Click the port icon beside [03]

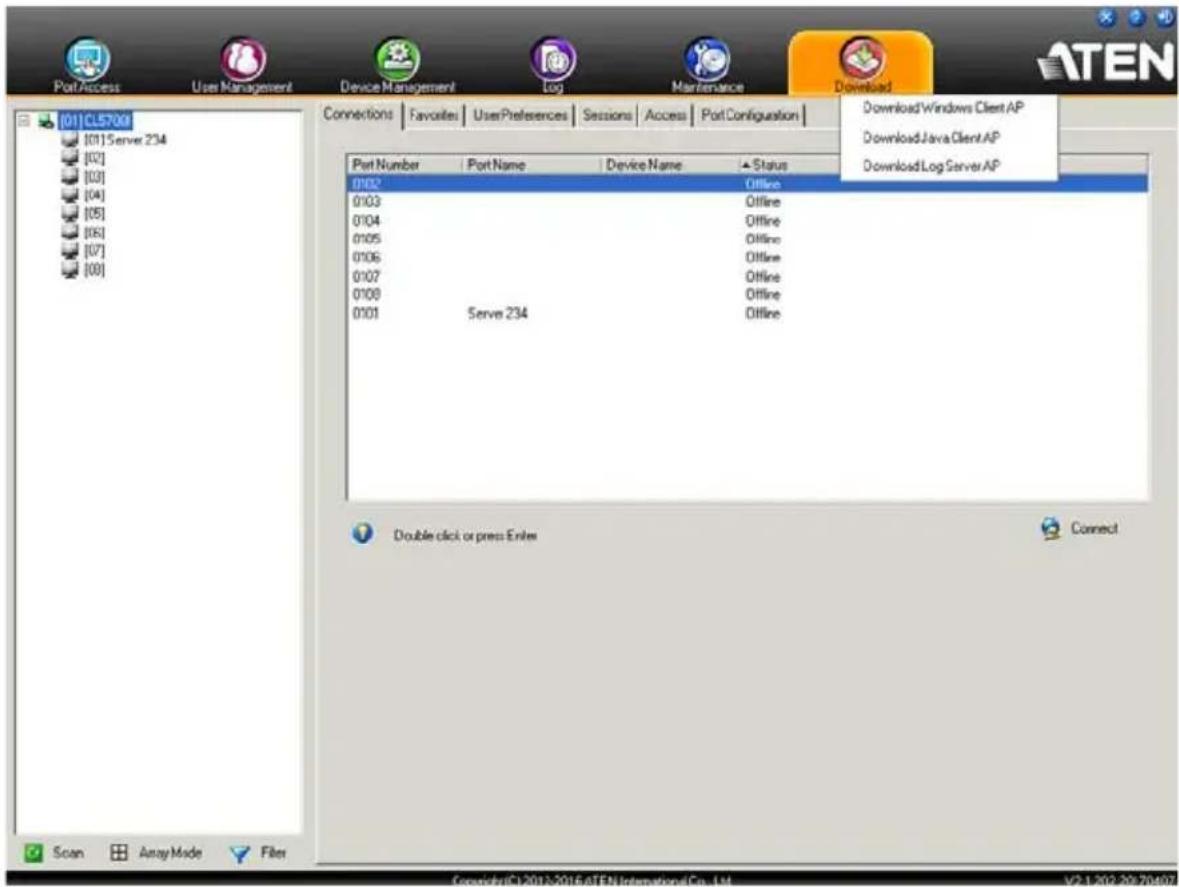click(70, 177)
